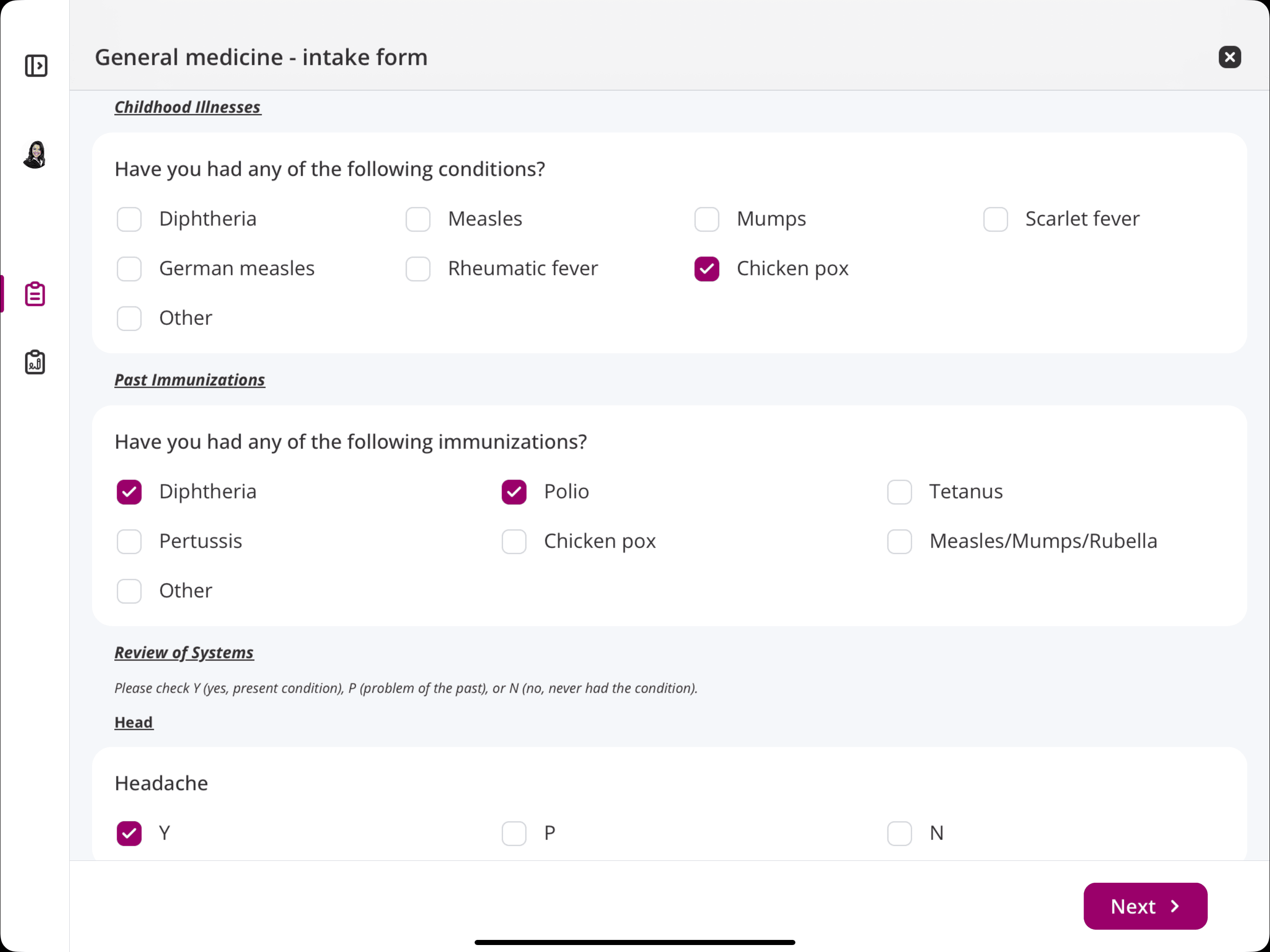Screen dimensions: 1270x952
Task: Check Measles/Mumps/Rubella immunization
Action: pos(899,542)
